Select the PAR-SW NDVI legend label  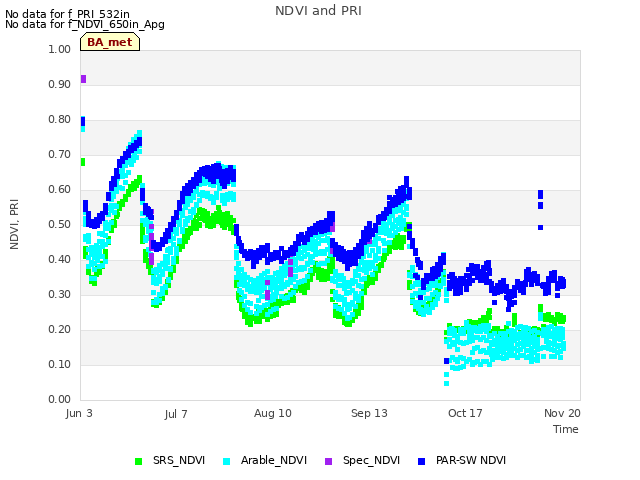(471, 460)
